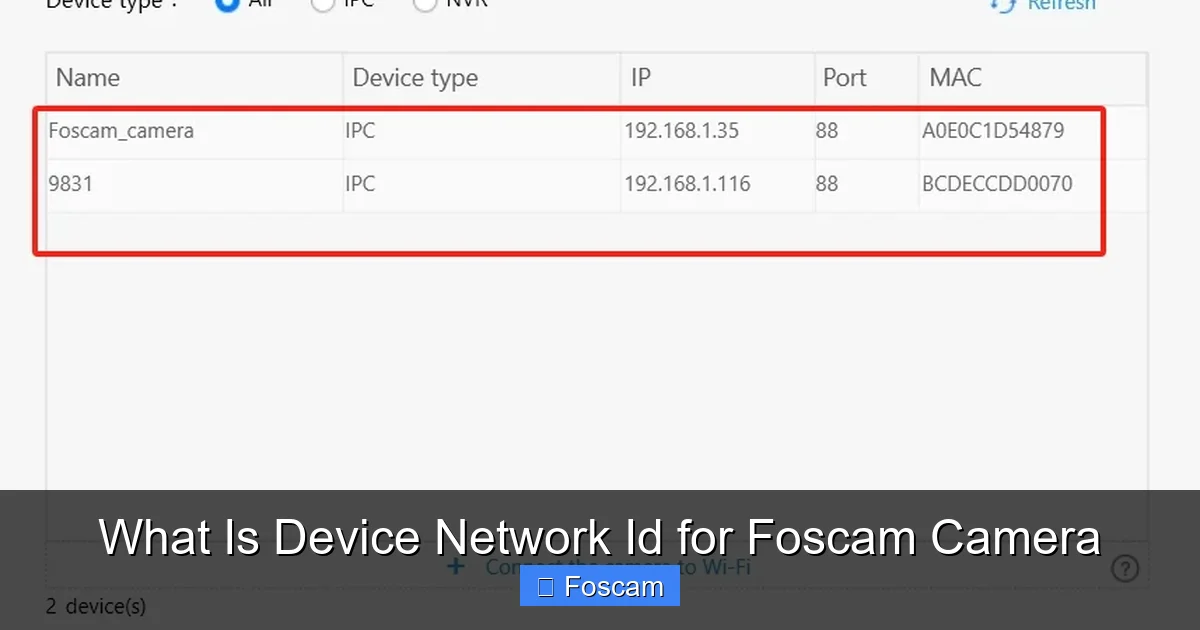Click the Refresh link text

(x=1062, y=5)
